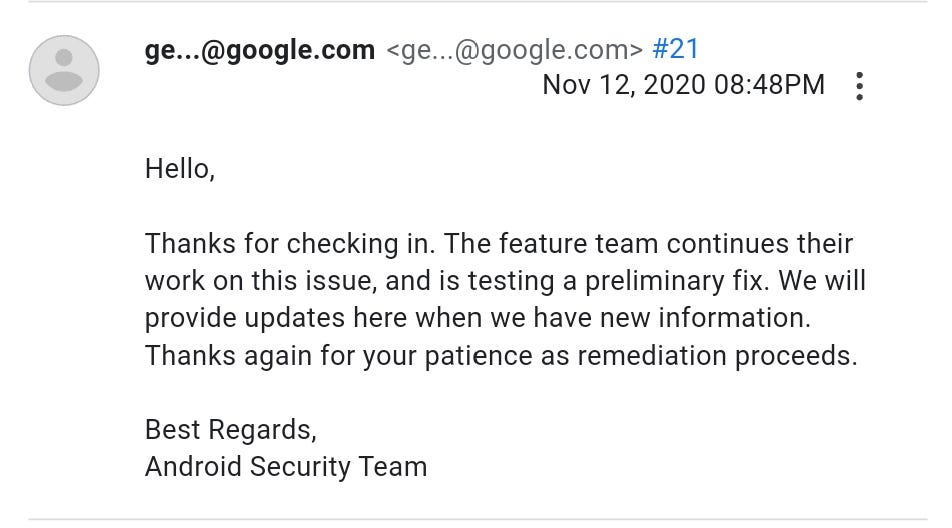Click the divider line below the comment
The image size is (952, 528).
(477, 519)
